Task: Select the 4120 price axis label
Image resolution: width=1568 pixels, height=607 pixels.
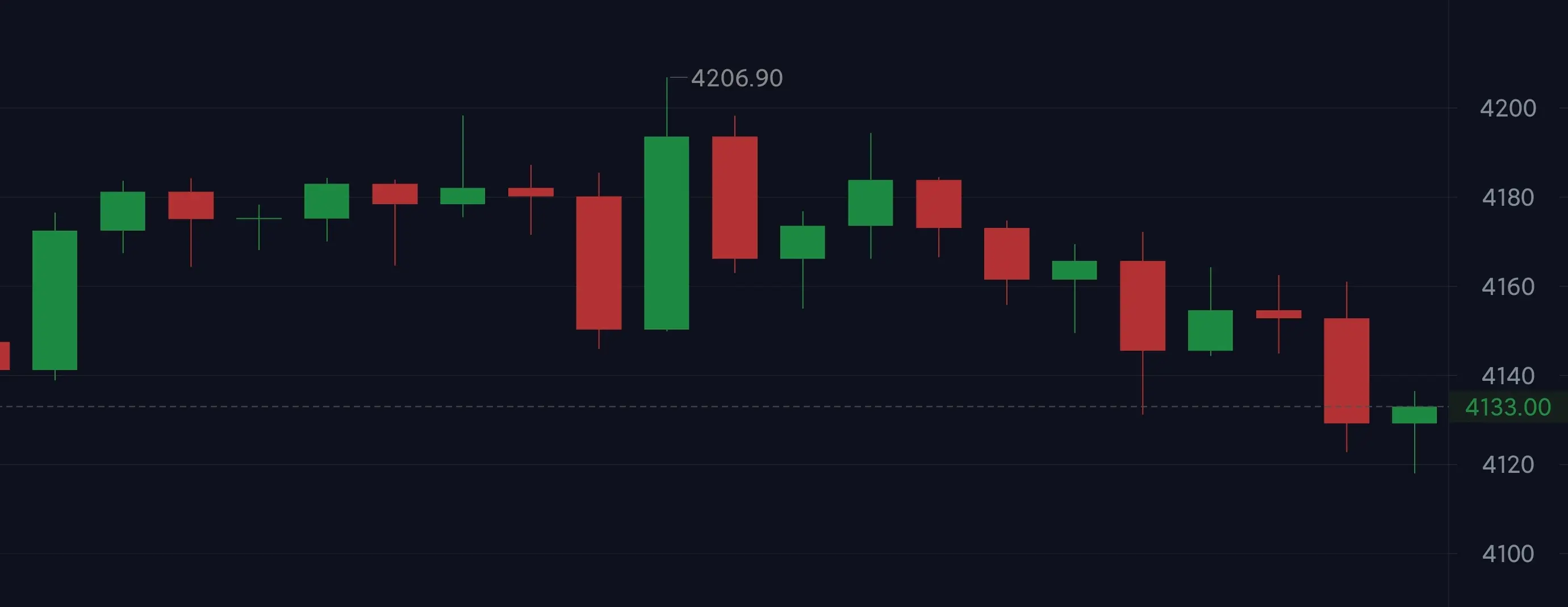Action: pos(1508,465)
